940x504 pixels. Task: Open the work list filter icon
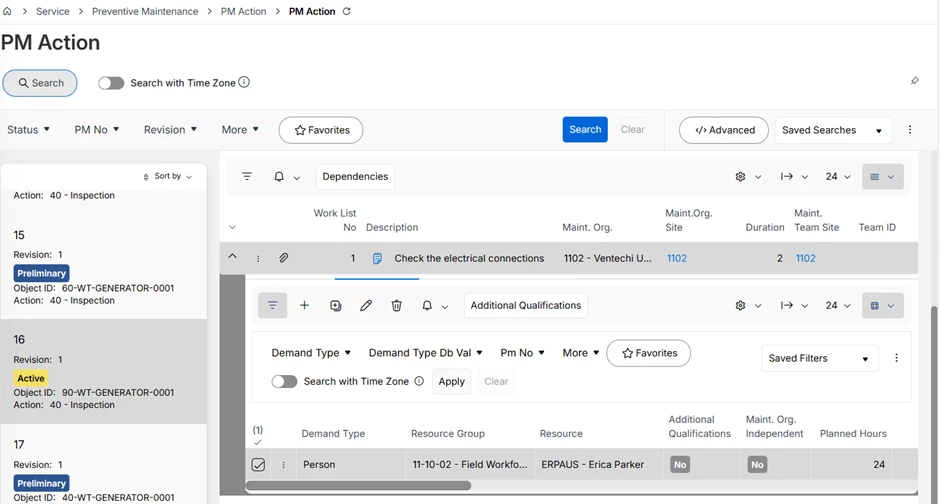point(247,176)
